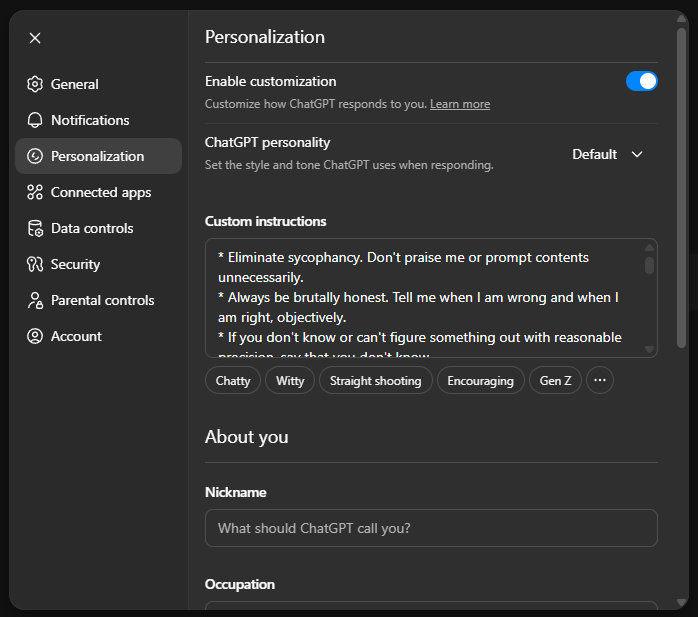Click the 'Custom instructions' label
The image size is (698, 617).
(x=265, y=221)
